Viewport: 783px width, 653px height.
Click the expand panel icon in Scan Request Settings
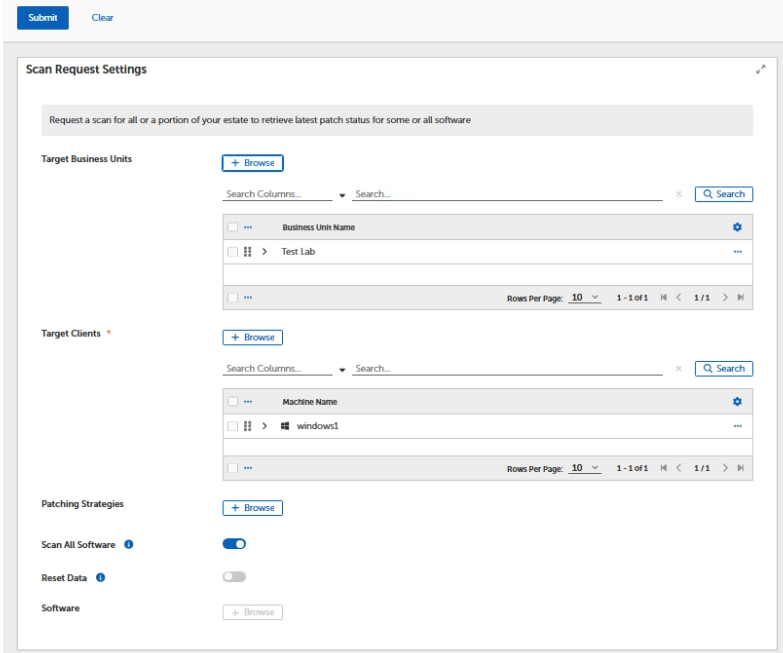(761, 70)
